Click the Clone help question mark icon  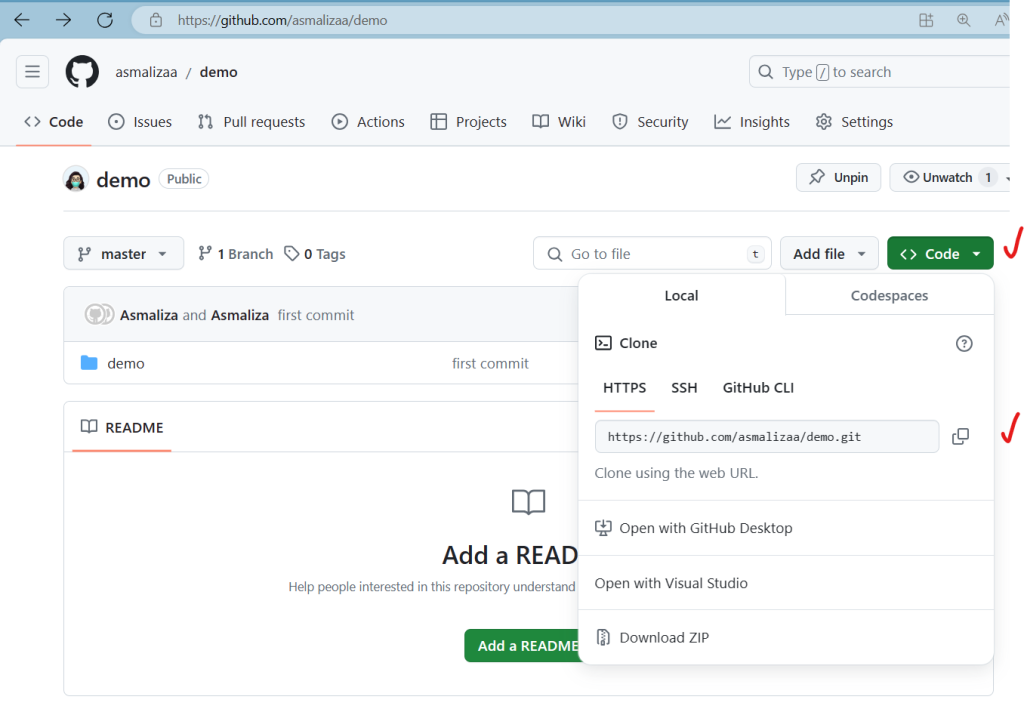[x=964, y=343]
